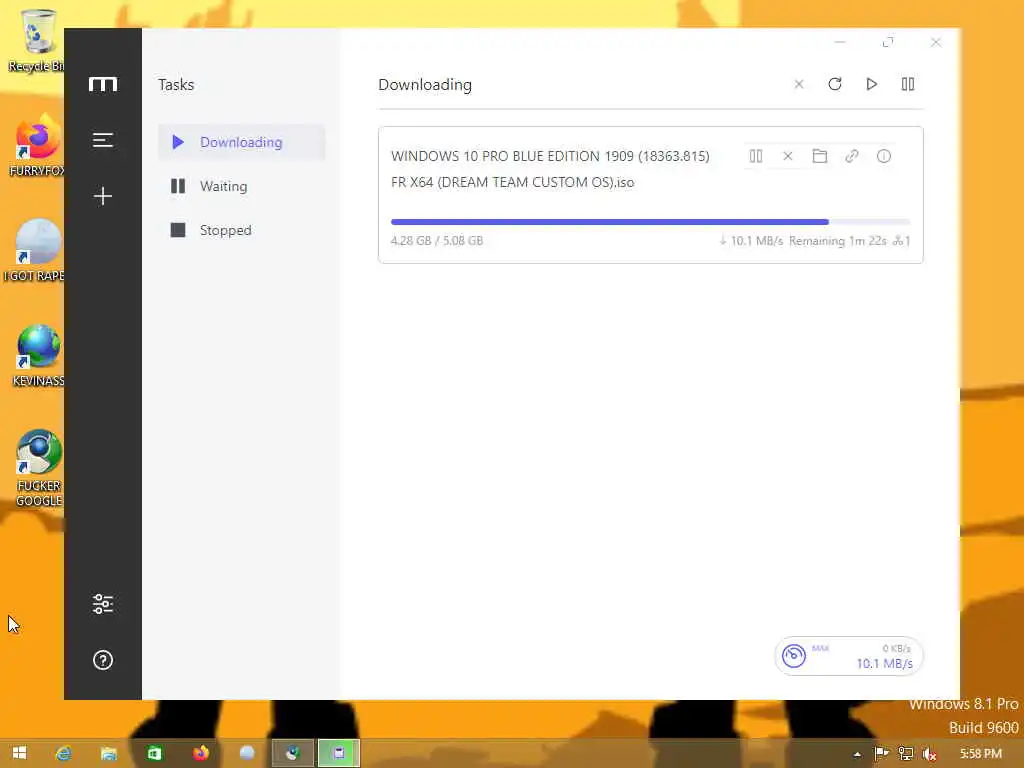Image resolution: width=1024 pixels, height=768 pixels.
Task: Select the Firefox shortcut on the desktop
Action: pyautogui.click(x=37, y=146)
